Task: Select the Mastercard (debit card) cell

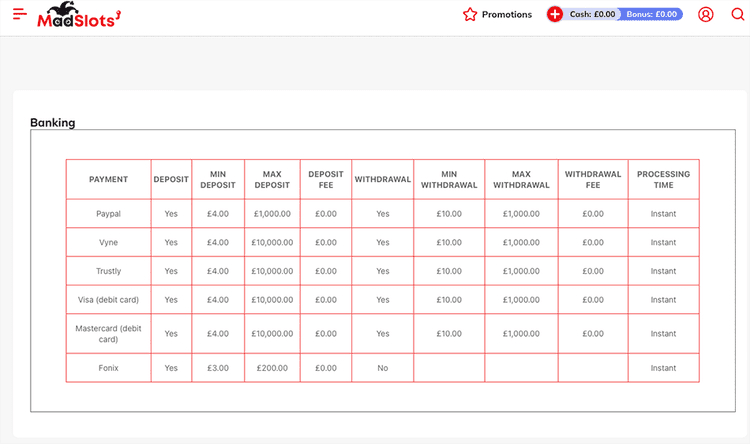Action: point(109,334)
